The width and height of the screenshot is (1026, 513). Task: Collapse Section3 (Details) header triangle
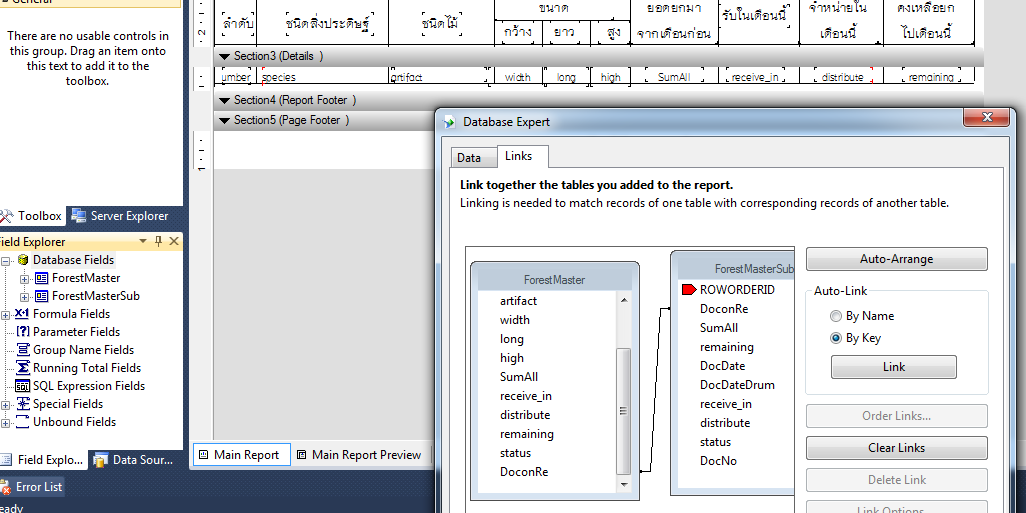click(x=224, y=57)
